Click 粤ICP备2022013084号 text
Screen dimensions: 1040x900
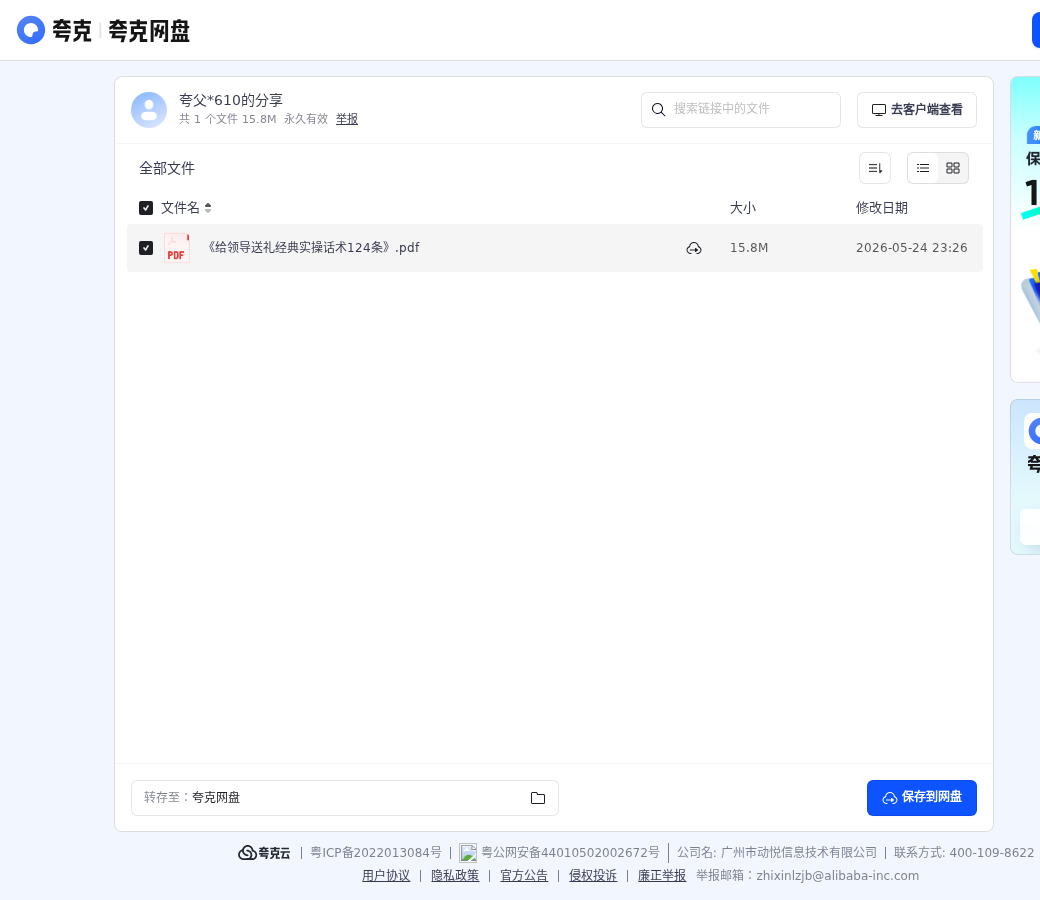tap(375, 852)
